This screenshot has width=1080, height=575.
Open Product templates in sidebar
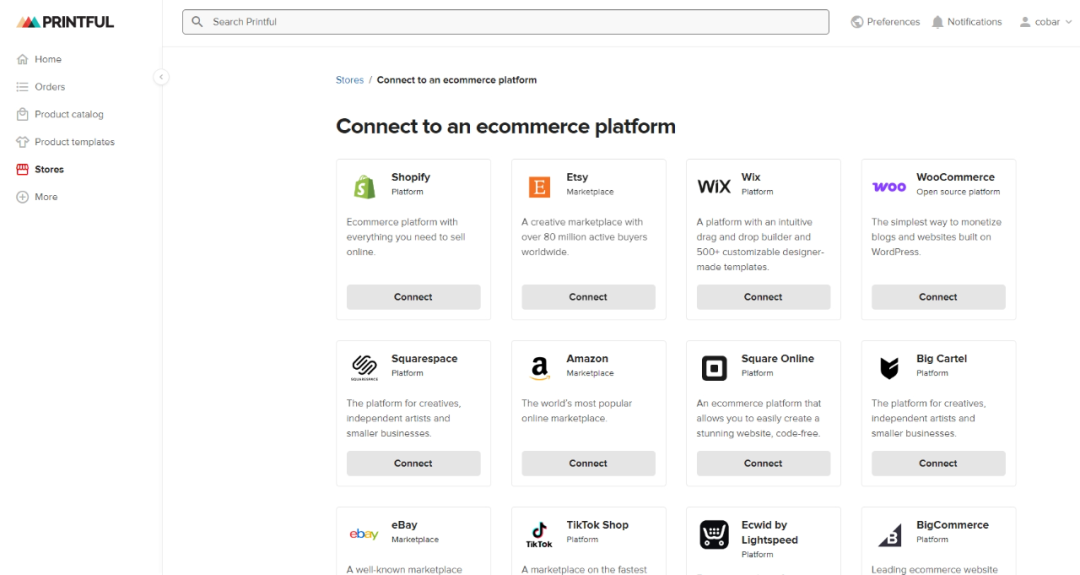(74, 142)
